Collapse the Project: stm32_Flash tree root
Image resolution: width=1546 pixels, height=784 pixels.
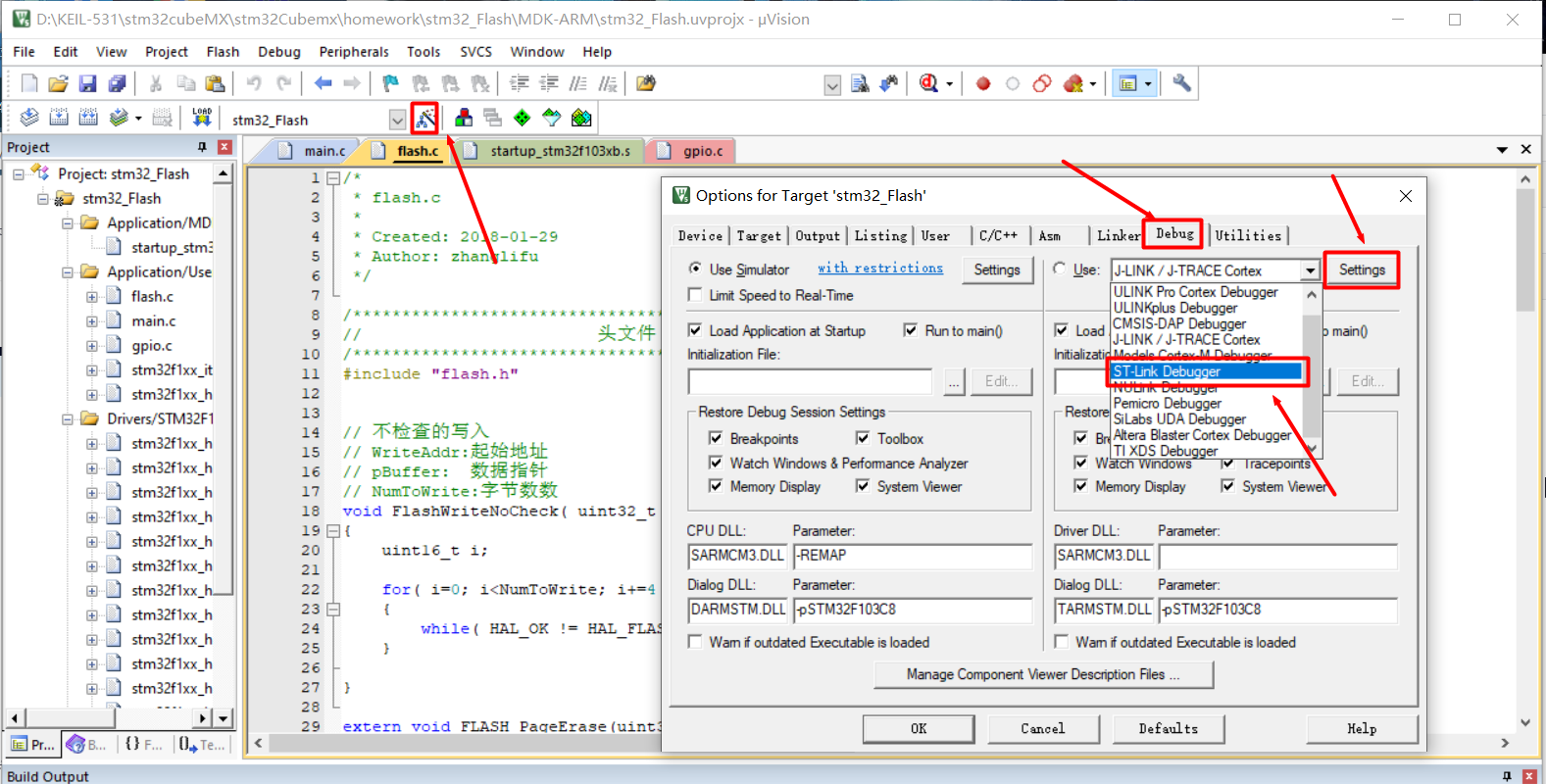tap(19, 174)
